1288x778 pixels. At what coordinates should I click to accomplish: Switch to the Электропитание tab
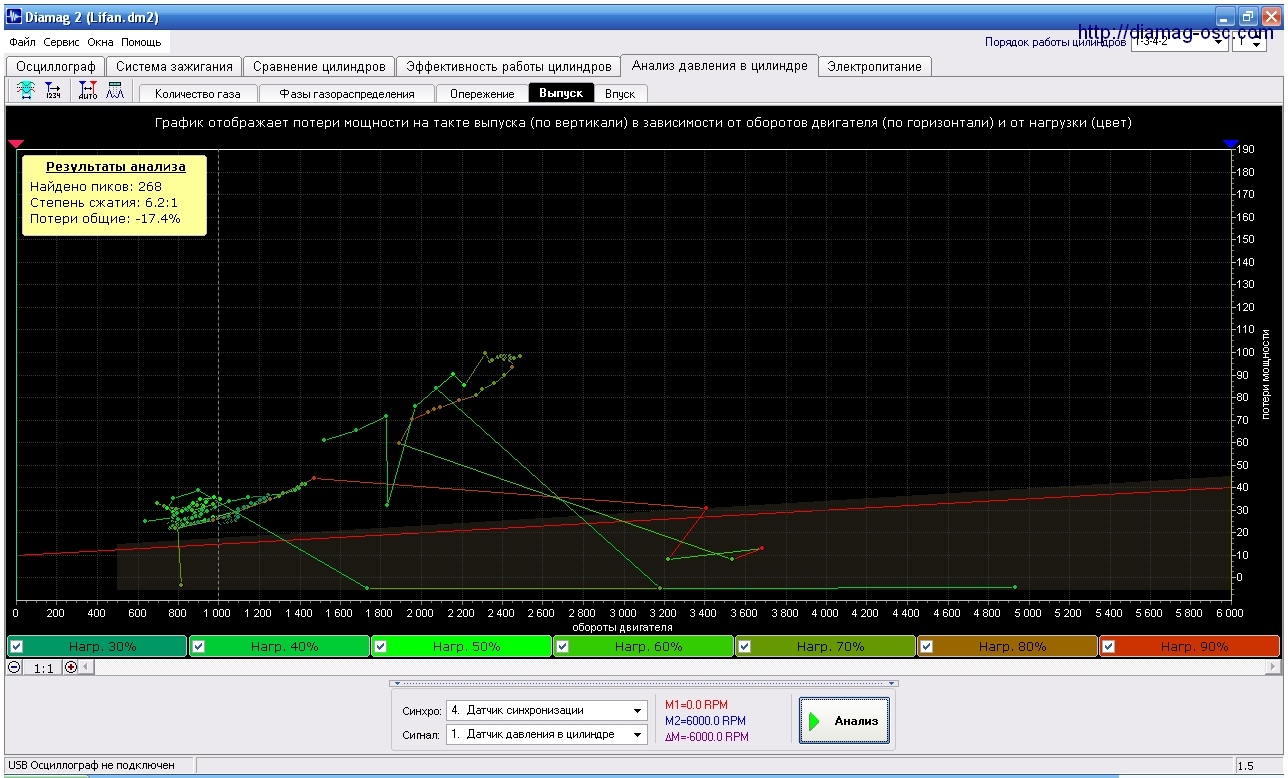pos(875,66)
